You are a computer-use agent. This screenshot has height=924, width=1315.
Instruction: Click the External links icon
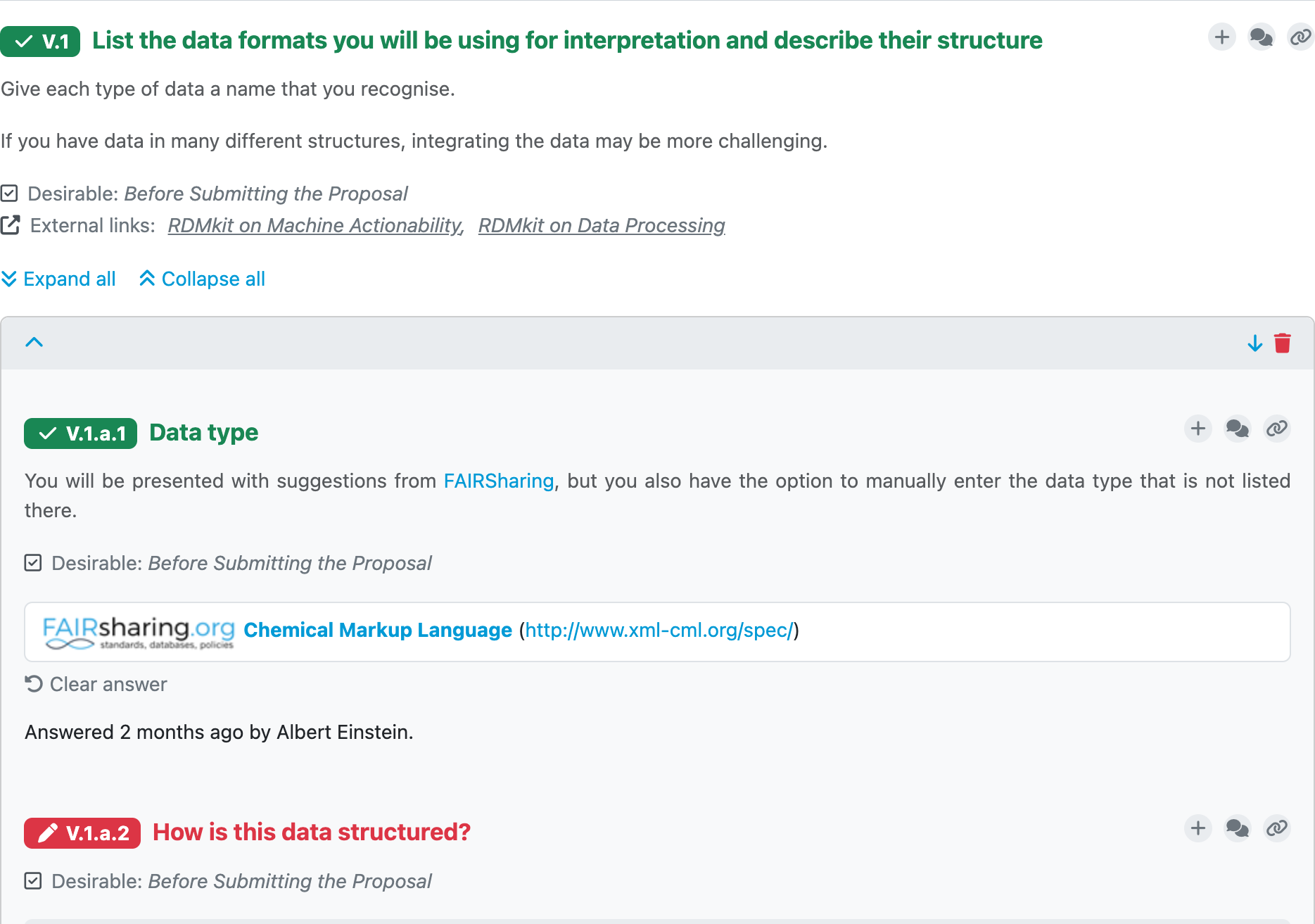tap(11, 225)
